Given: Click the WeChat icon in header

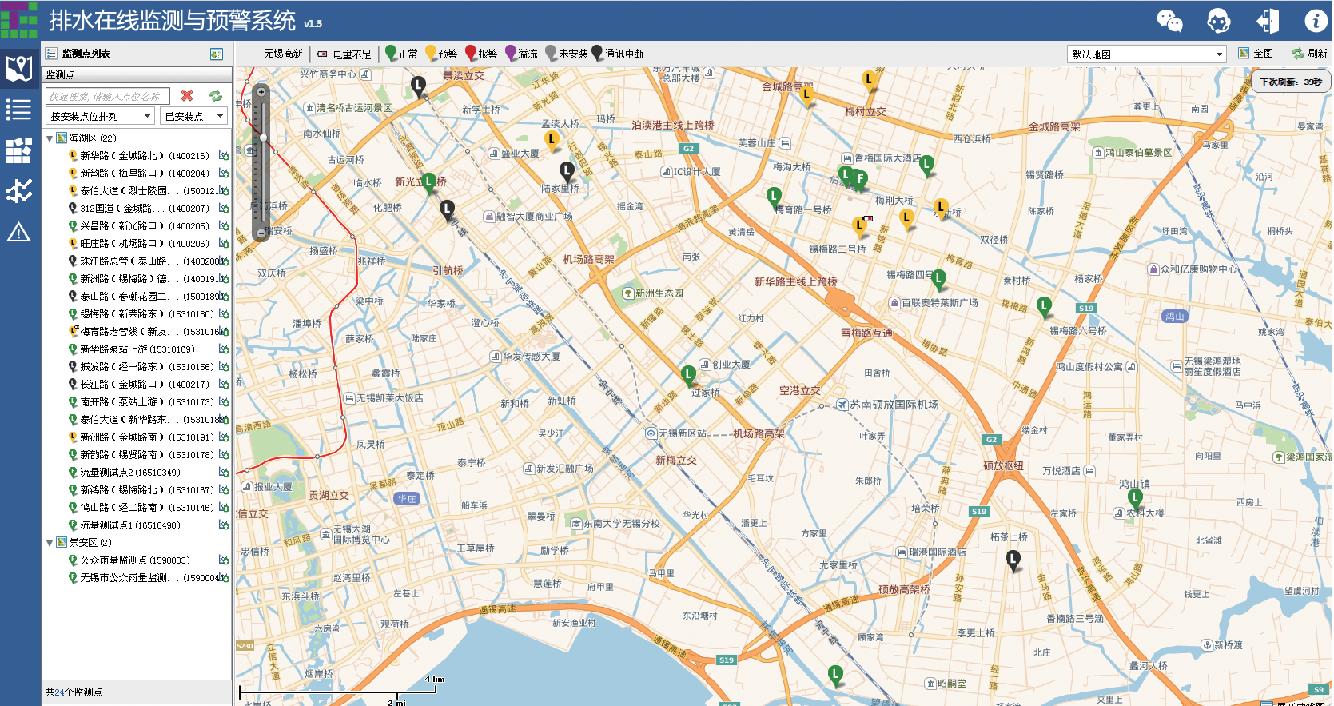Looking at the screenshot, I should click(x=1170, y=20).
